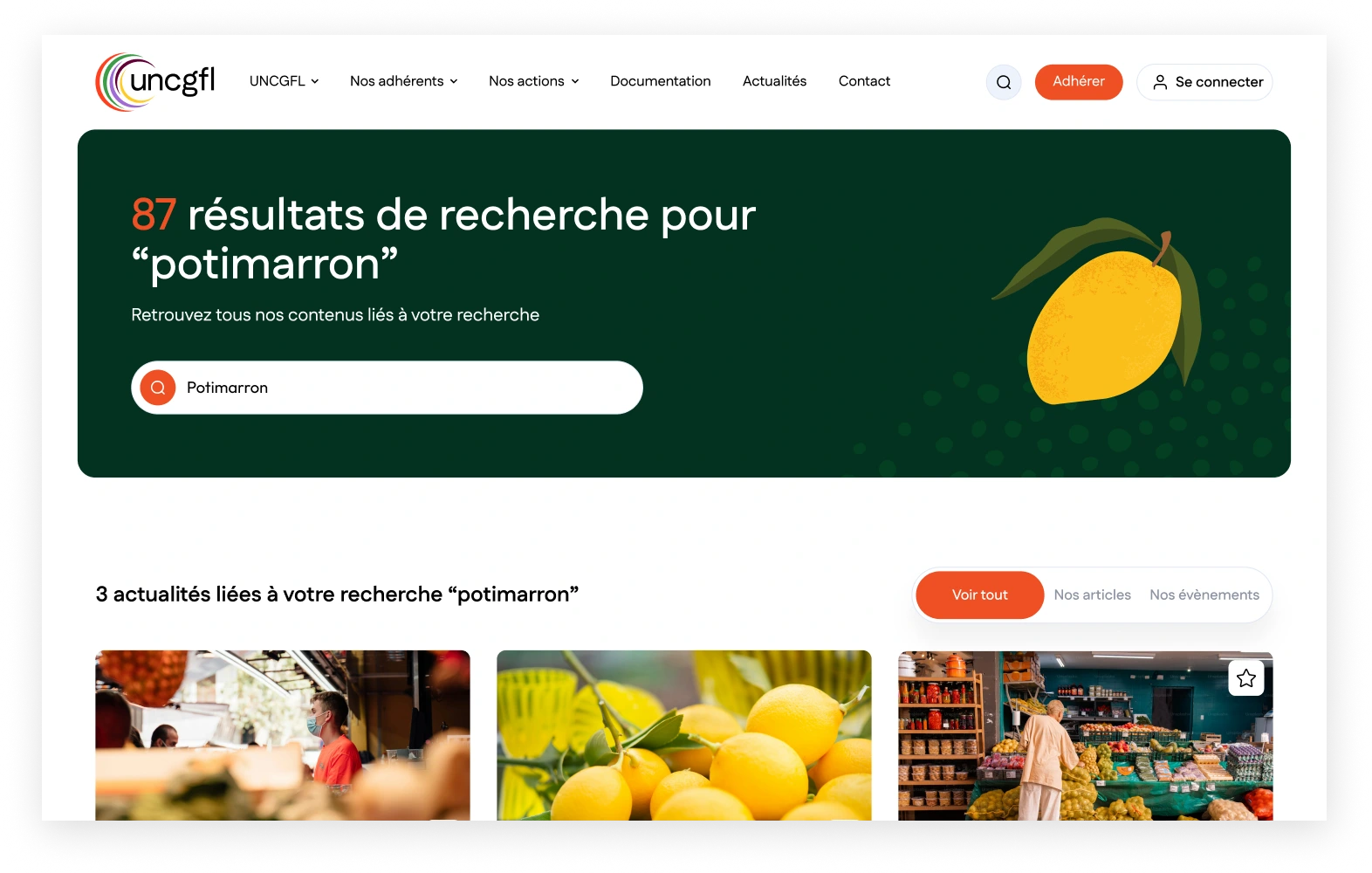Open the lemons article thumbnail
This screenshot has width=1372, height=873.
(684, 735)
